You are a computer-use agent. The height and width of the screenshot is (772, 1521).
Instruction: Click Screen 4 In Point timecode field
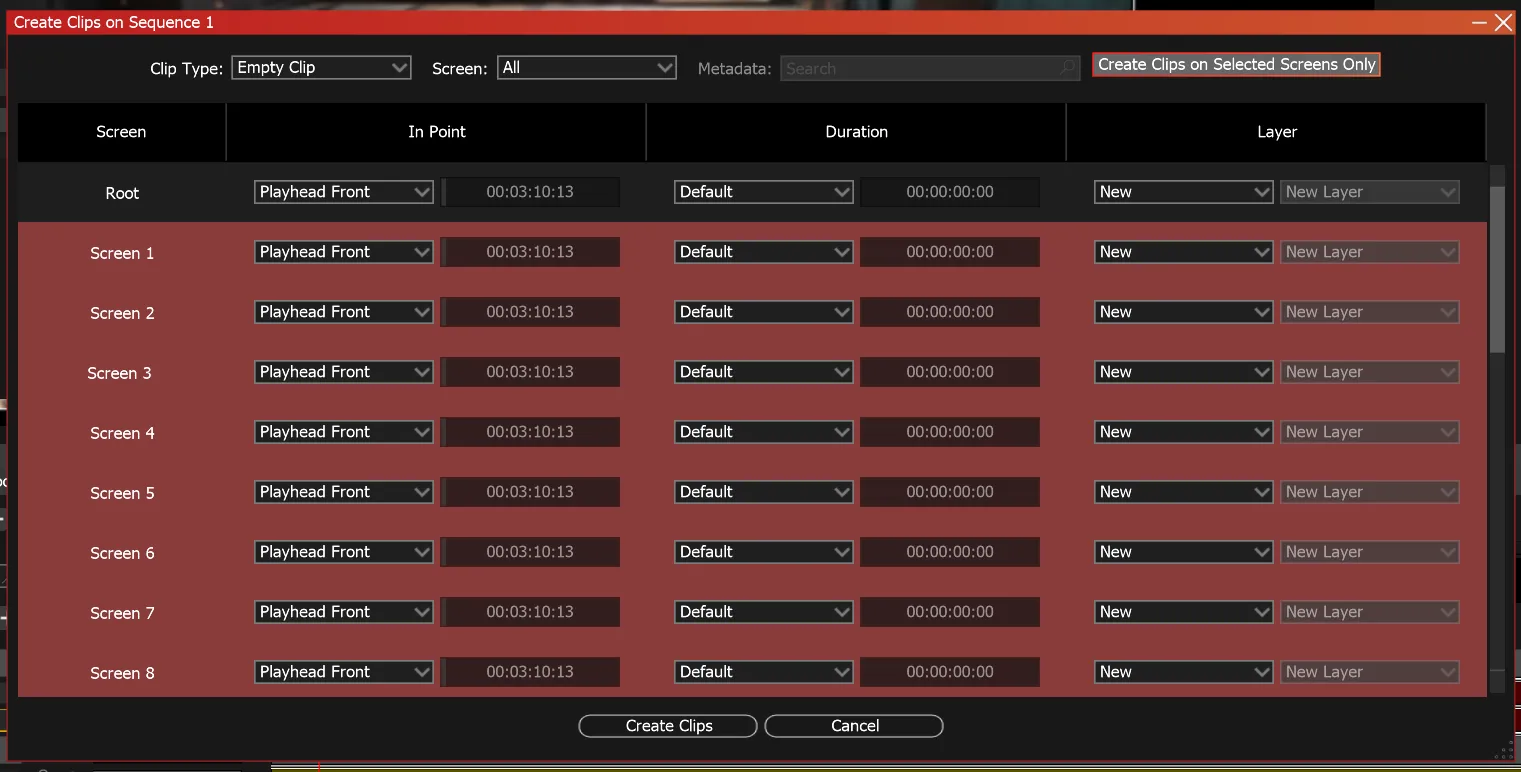coord(530,432)
